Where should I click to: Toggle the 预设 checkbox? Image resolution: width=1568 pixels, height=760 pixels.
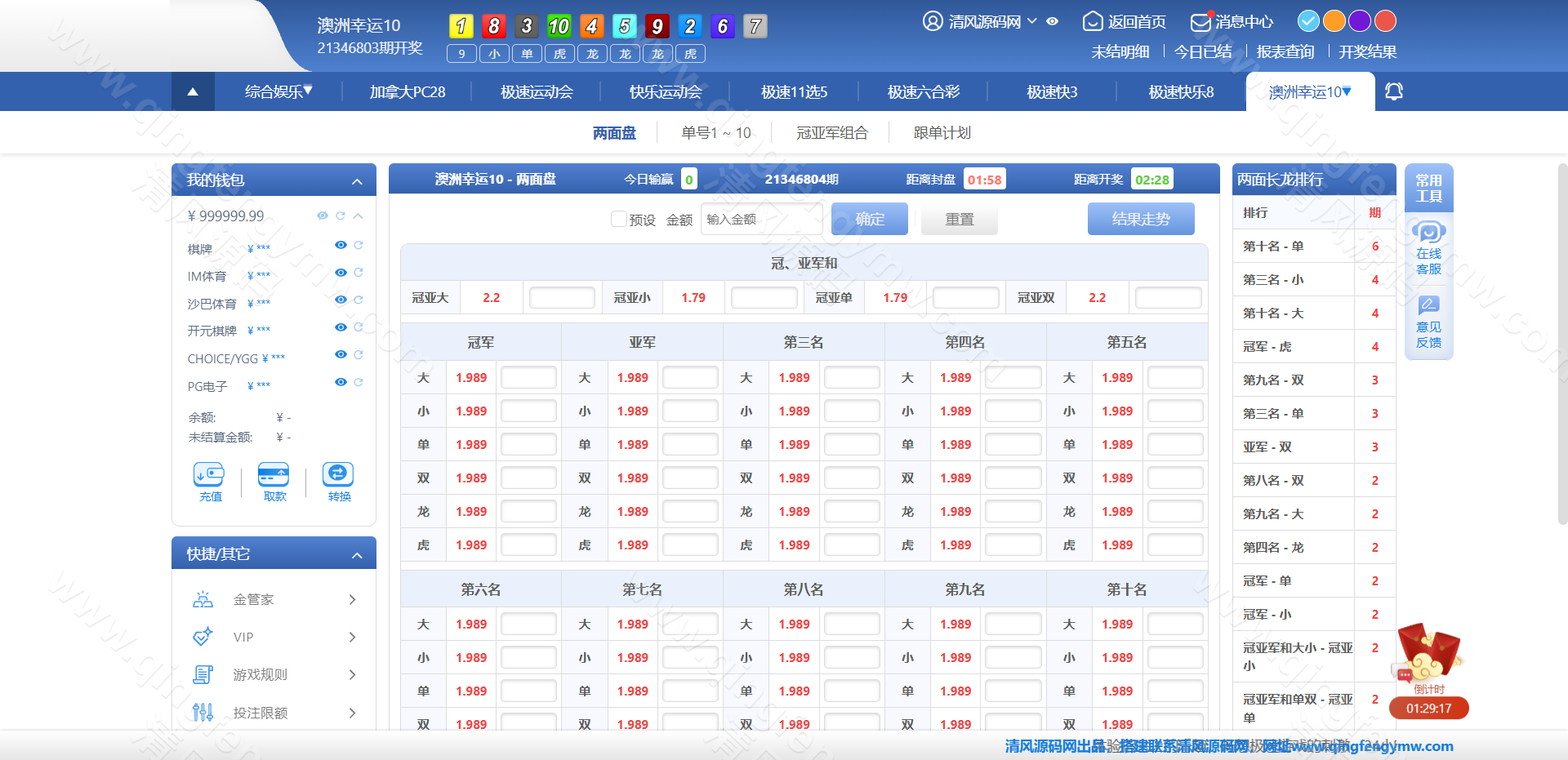click(619, 219)
